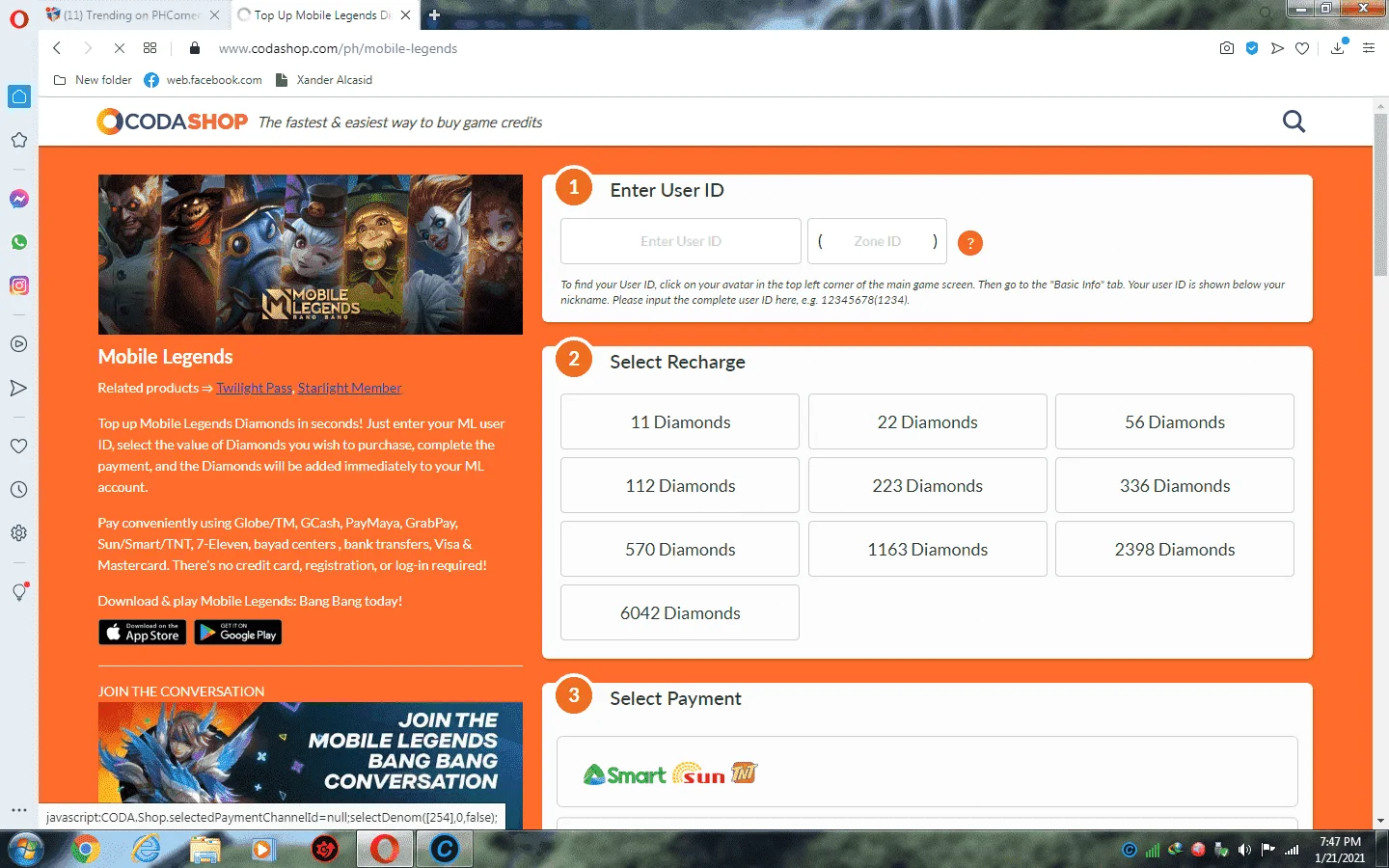
Task: View site security lock information
Action: pyautogui.click(x=195, y=48)
